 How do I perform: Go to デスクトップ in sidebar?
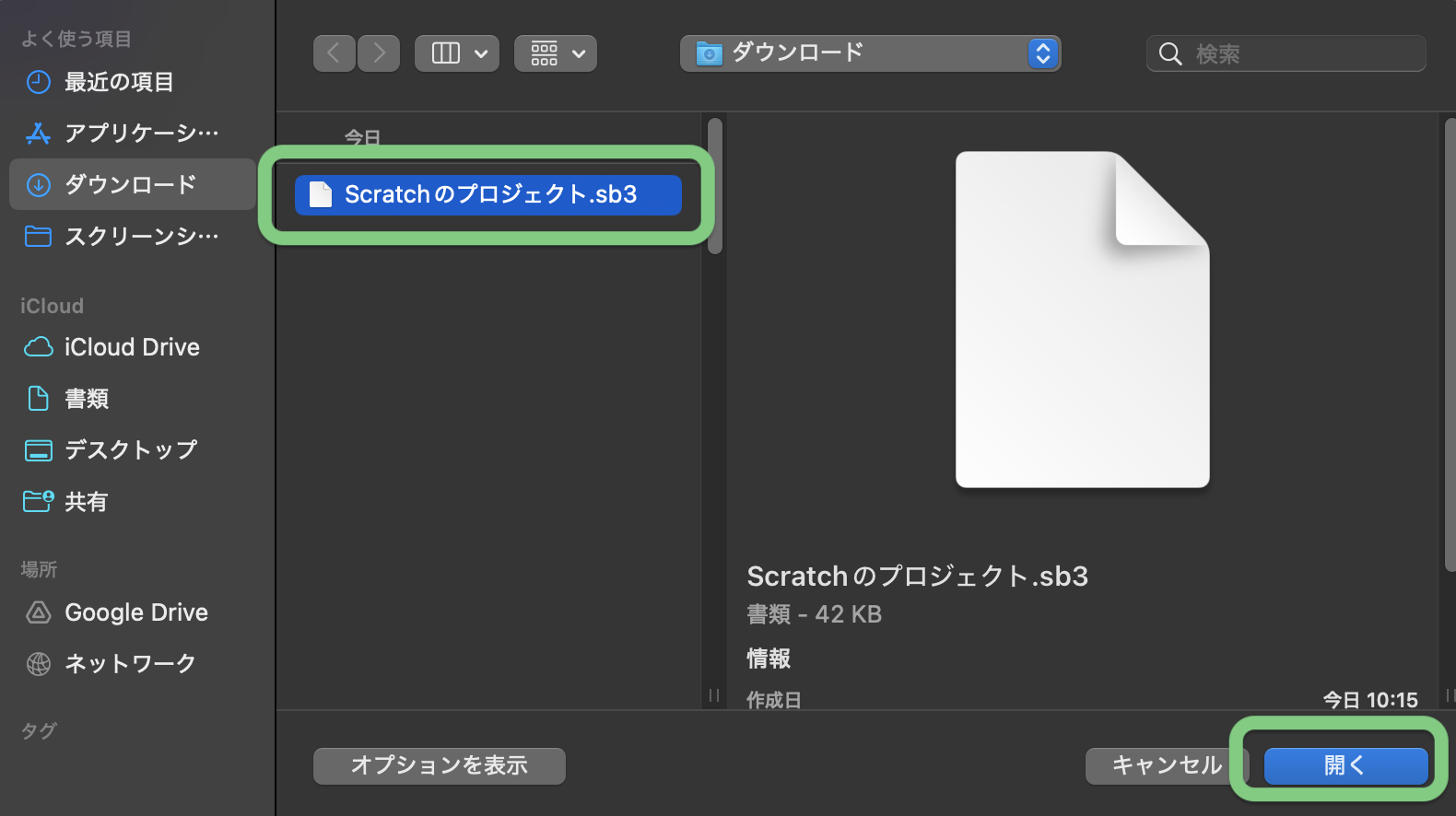click(130, 450)
